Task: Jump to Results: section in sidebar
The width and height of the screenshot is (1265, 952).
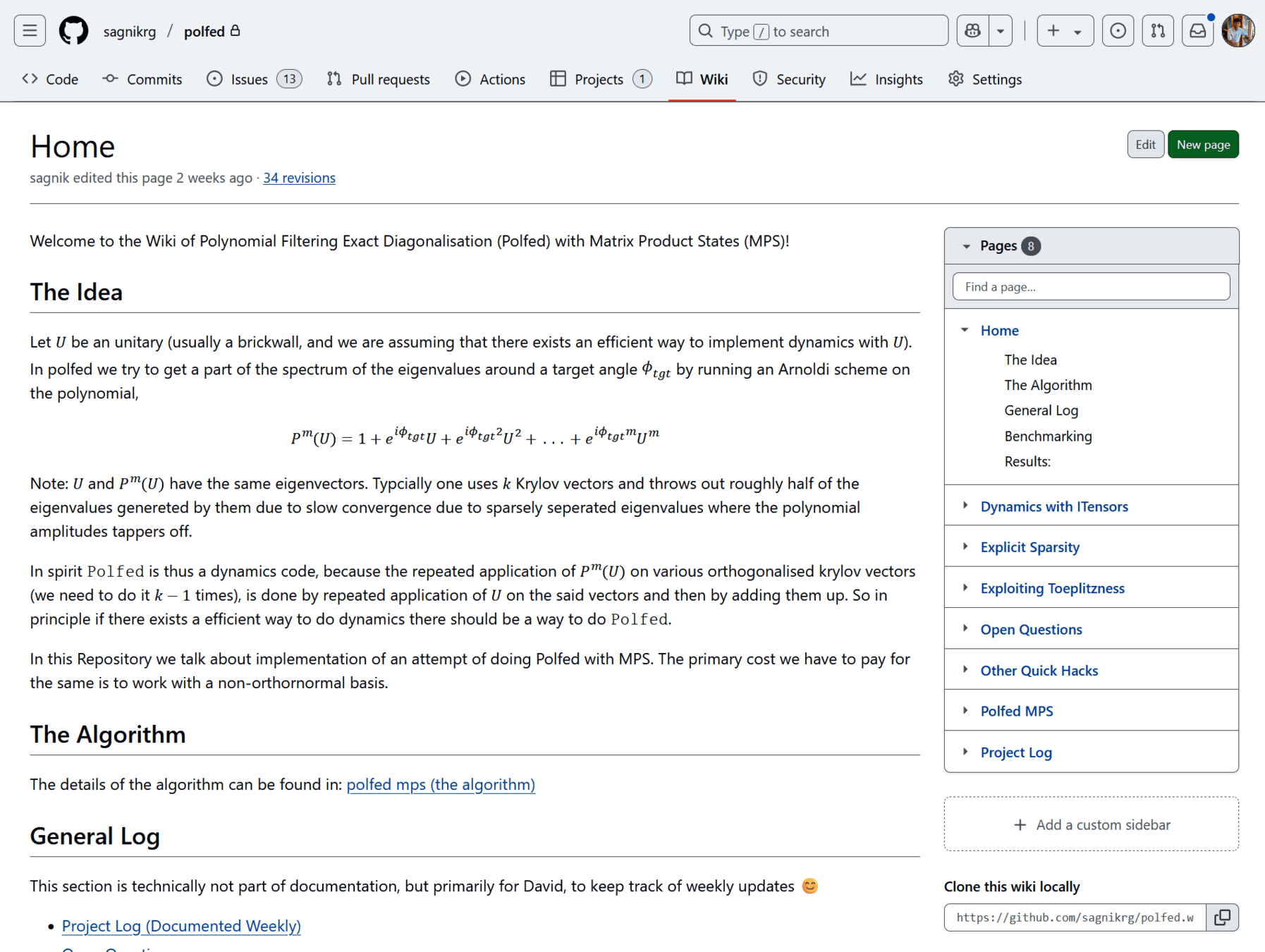Action: [1027, 462]
